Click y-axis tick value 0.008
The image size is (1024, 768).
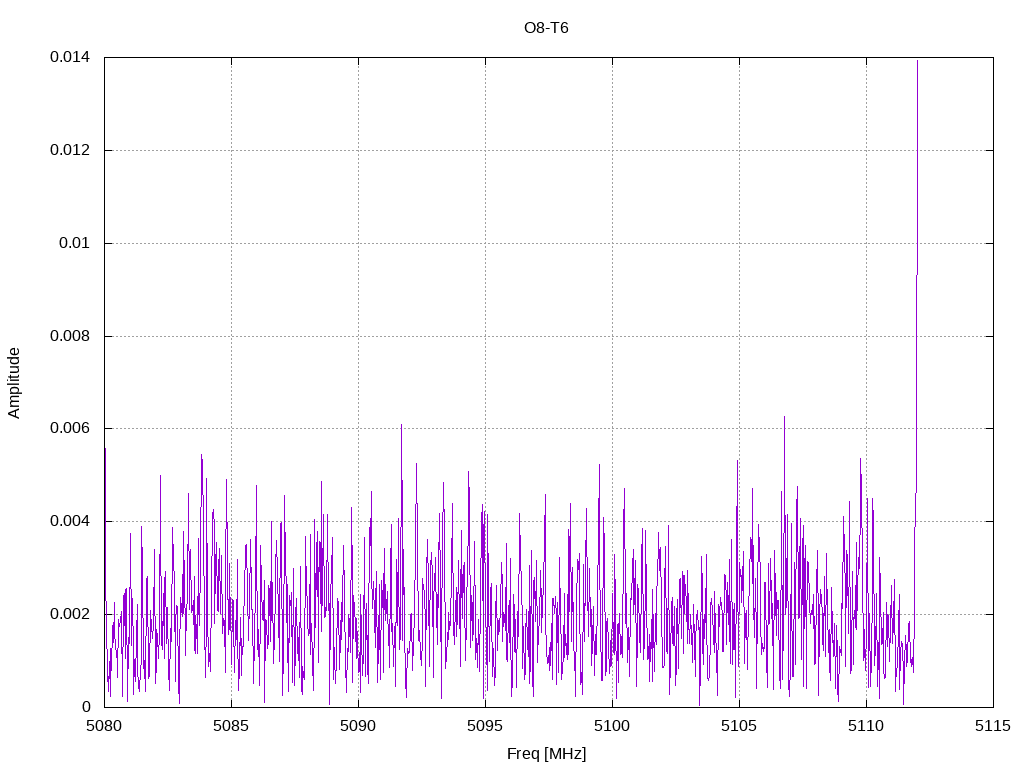coord(70,336)
